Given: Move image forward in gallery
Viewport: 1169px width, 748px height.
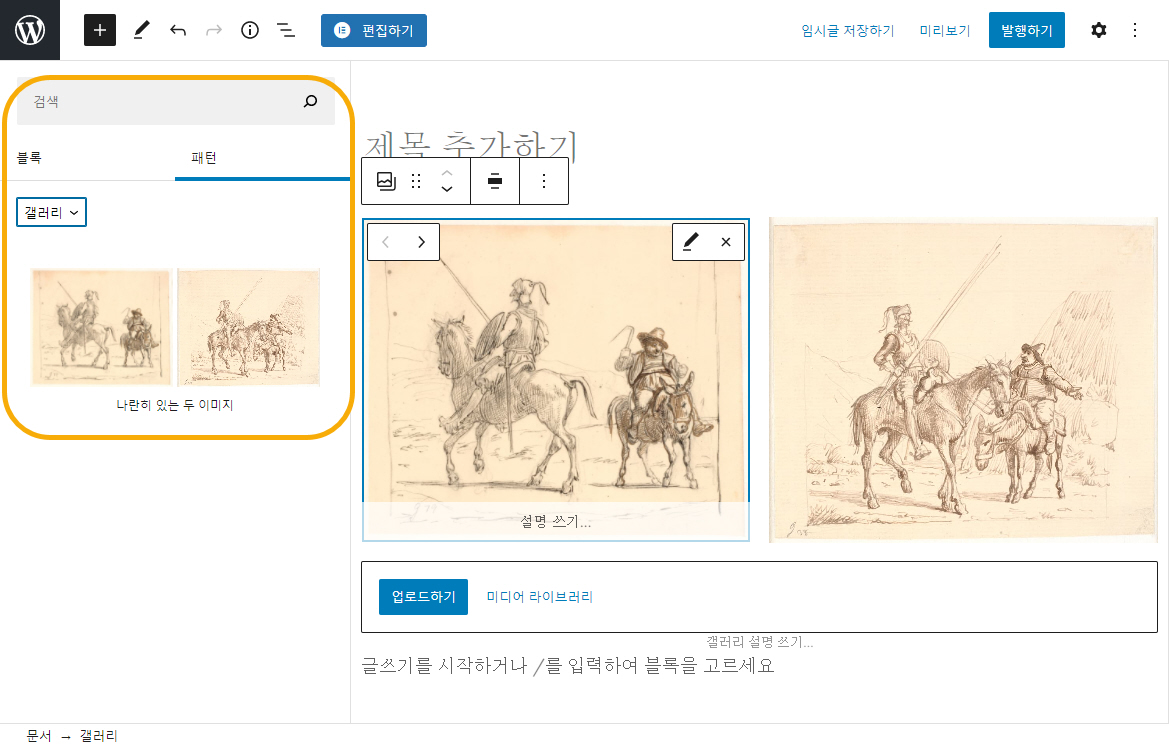Looking at the screenshot, I should (x=421, y=242).
